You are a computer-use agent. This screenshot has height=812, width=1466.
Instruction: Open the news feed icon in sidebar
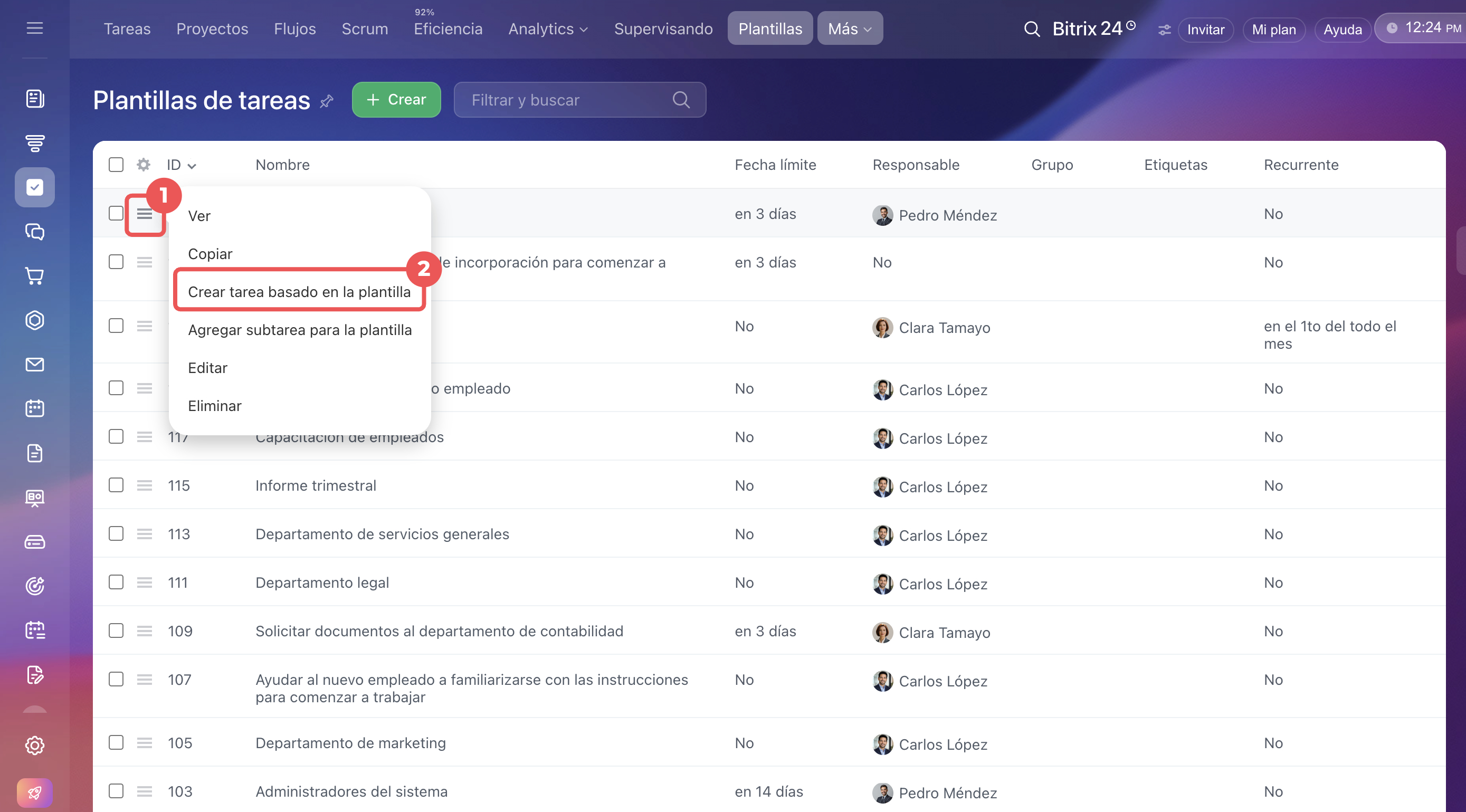[35, 99]
